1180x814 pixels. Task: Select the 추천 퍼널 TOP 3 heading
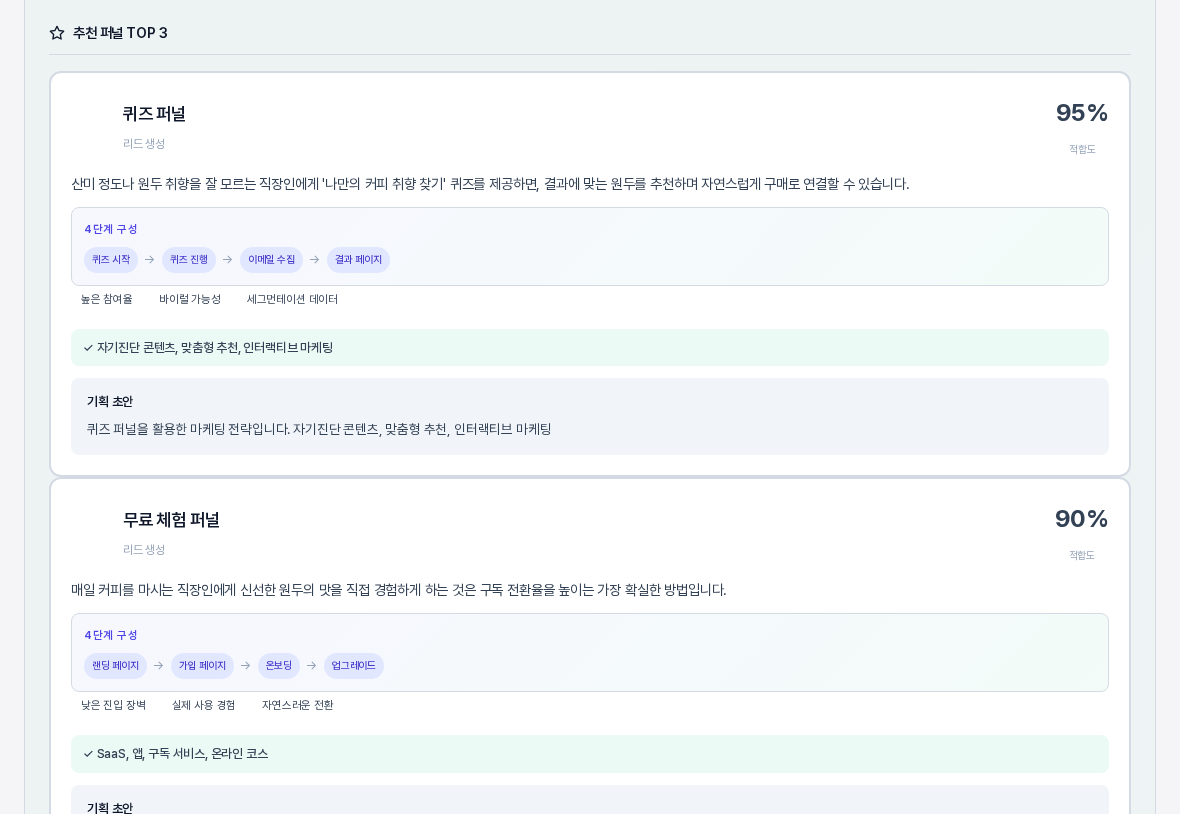[x=120, y=33]
